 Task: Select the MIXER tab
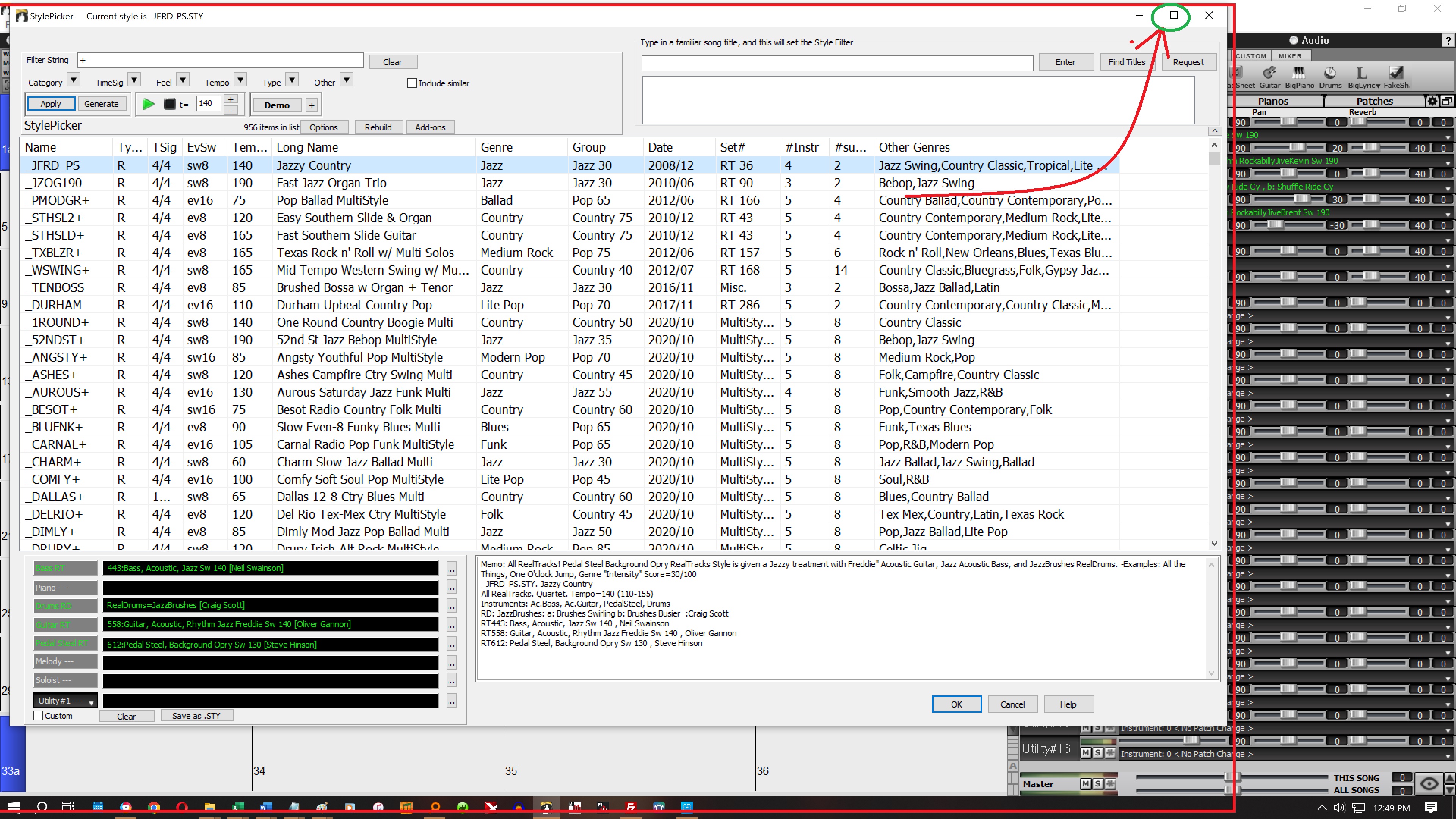point(1290,56)
